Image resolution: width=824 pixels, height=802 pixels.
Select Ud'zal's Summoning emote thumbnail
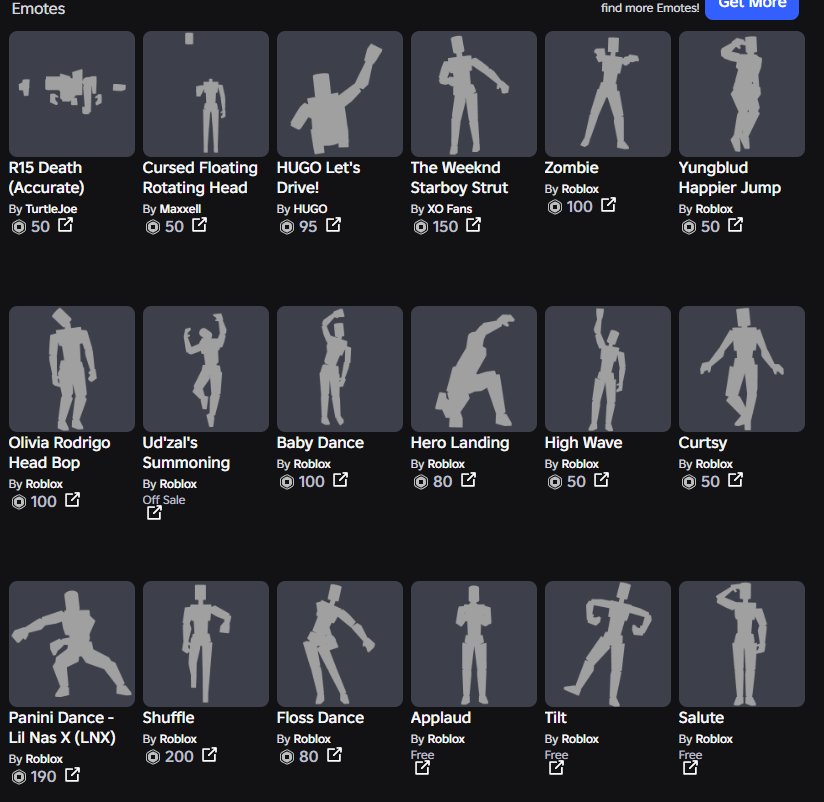tap(206, 369)
